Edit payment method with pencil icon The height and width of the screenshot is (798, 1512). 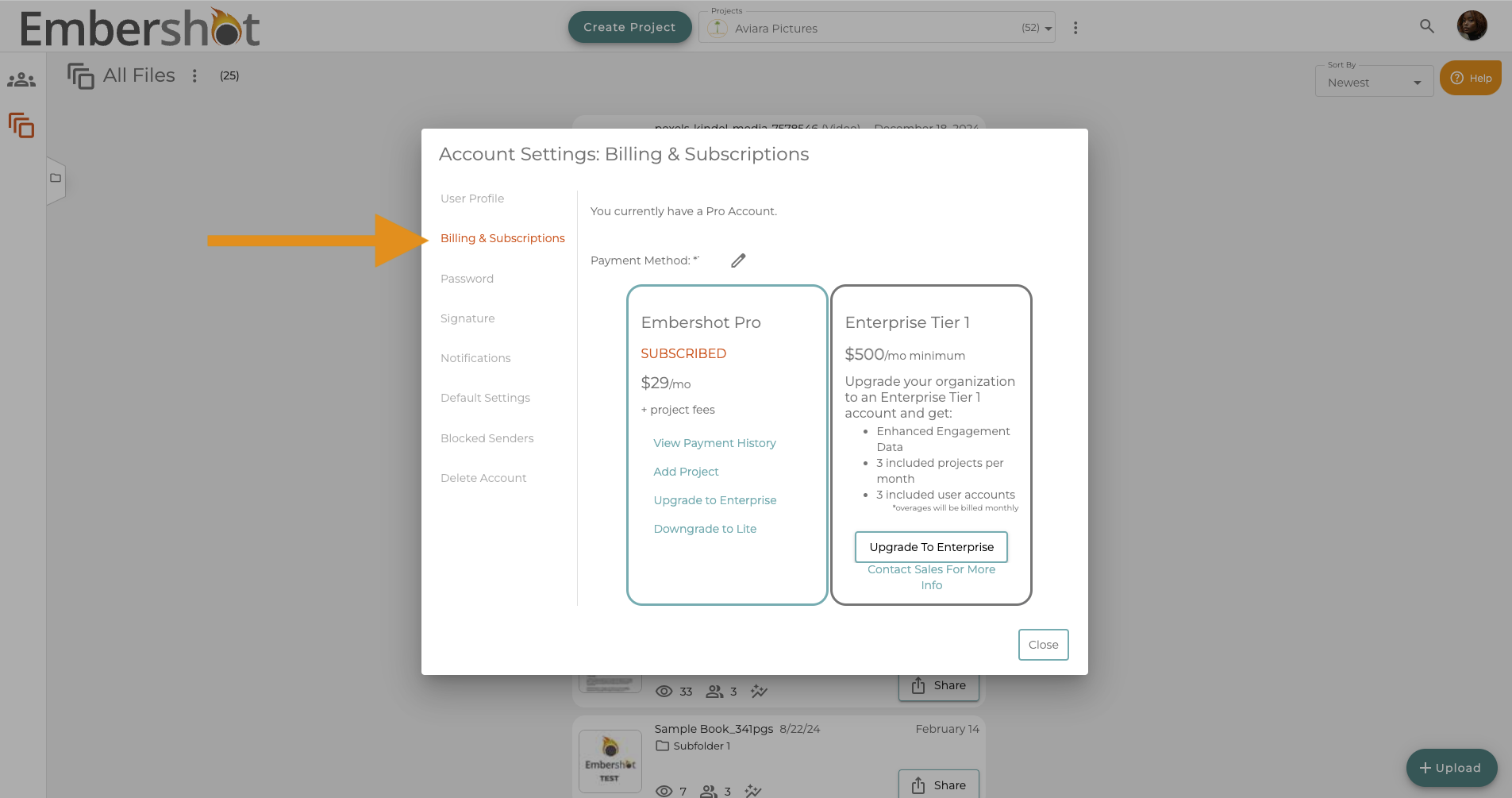[738, 260]
